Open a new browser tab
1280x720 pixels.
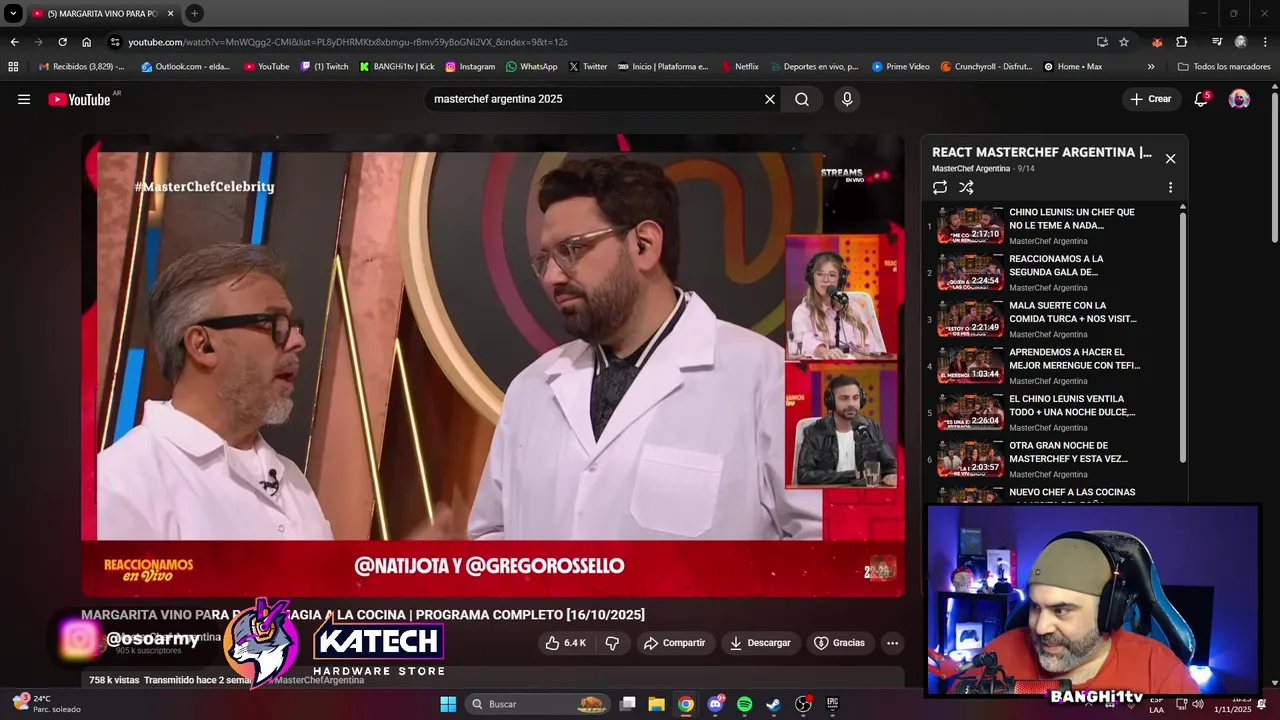(x=194, y=13)
